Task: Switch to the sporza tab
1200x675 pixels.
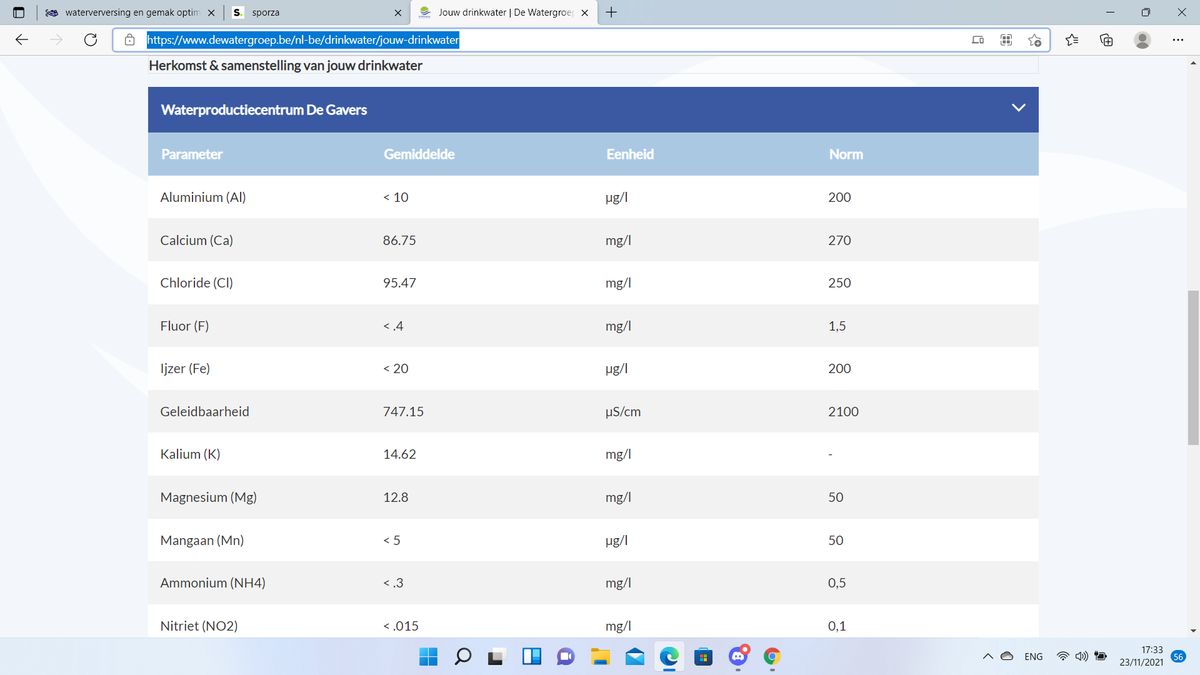Action: tap(300, 13)
